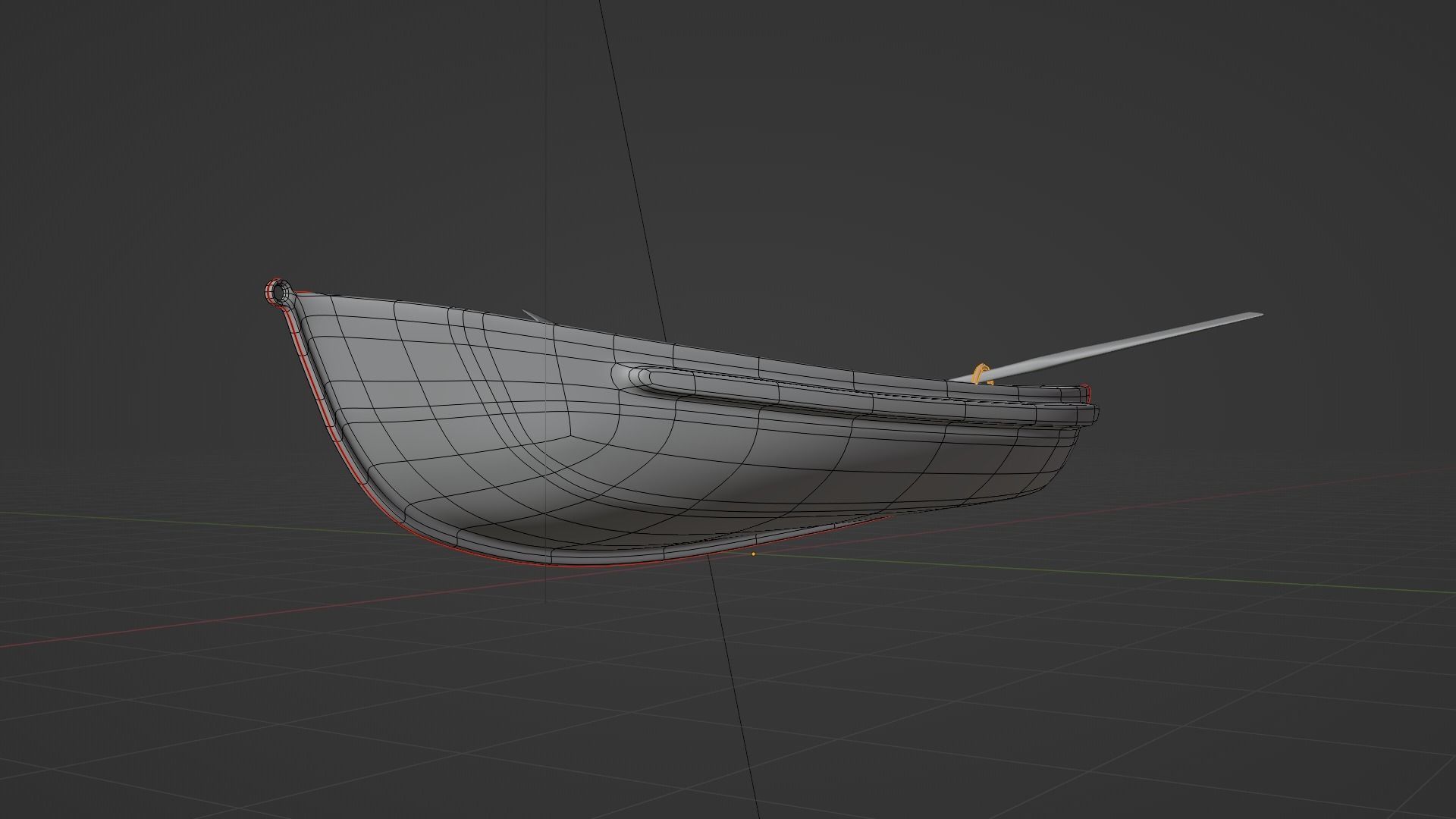Select the ring at the bow tip
The height and width of the screenshot is (819, 1456).
tap(279, 292)
